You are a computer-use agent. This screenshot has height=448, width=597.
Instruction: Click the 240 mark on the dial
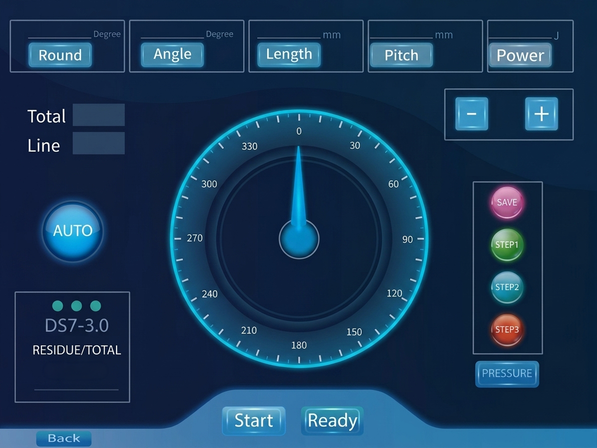[x=209, y=294]
